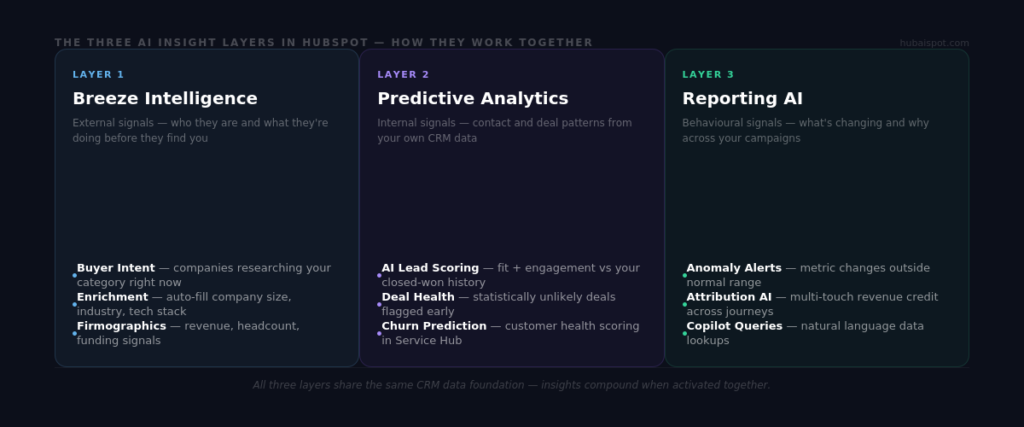This screenshot has width=1024, height=427.
Task: Click the External signals description text
Action: pyautogui.click(x=200, y=130)
